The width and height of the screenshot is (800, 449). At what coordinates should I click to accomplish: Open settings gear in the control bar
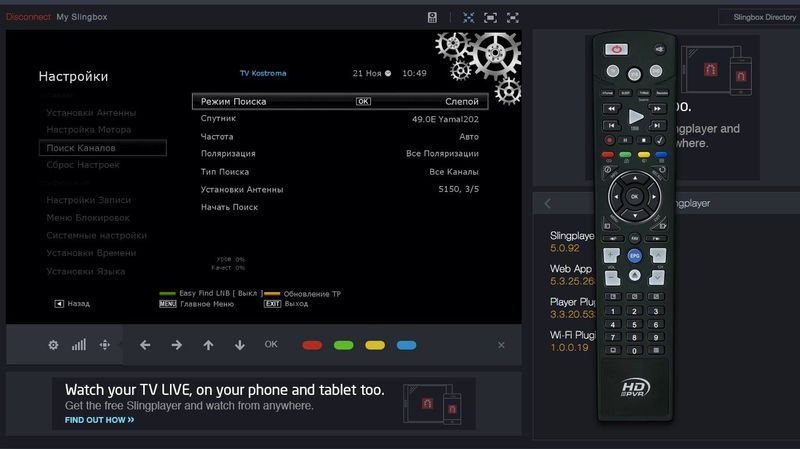[x=53, y=345]
